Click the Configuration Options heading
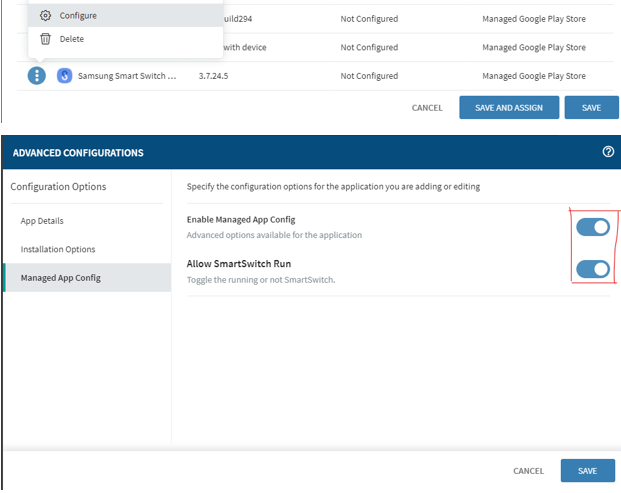 (x=58, y=187)
